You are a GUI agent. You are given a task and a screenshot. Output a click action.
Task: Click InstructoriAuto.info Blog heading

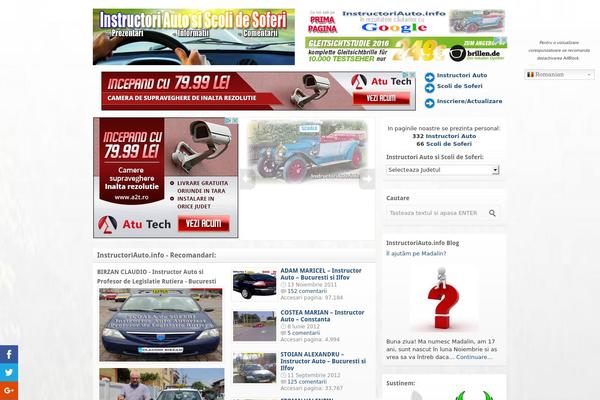tap(422, 243)
